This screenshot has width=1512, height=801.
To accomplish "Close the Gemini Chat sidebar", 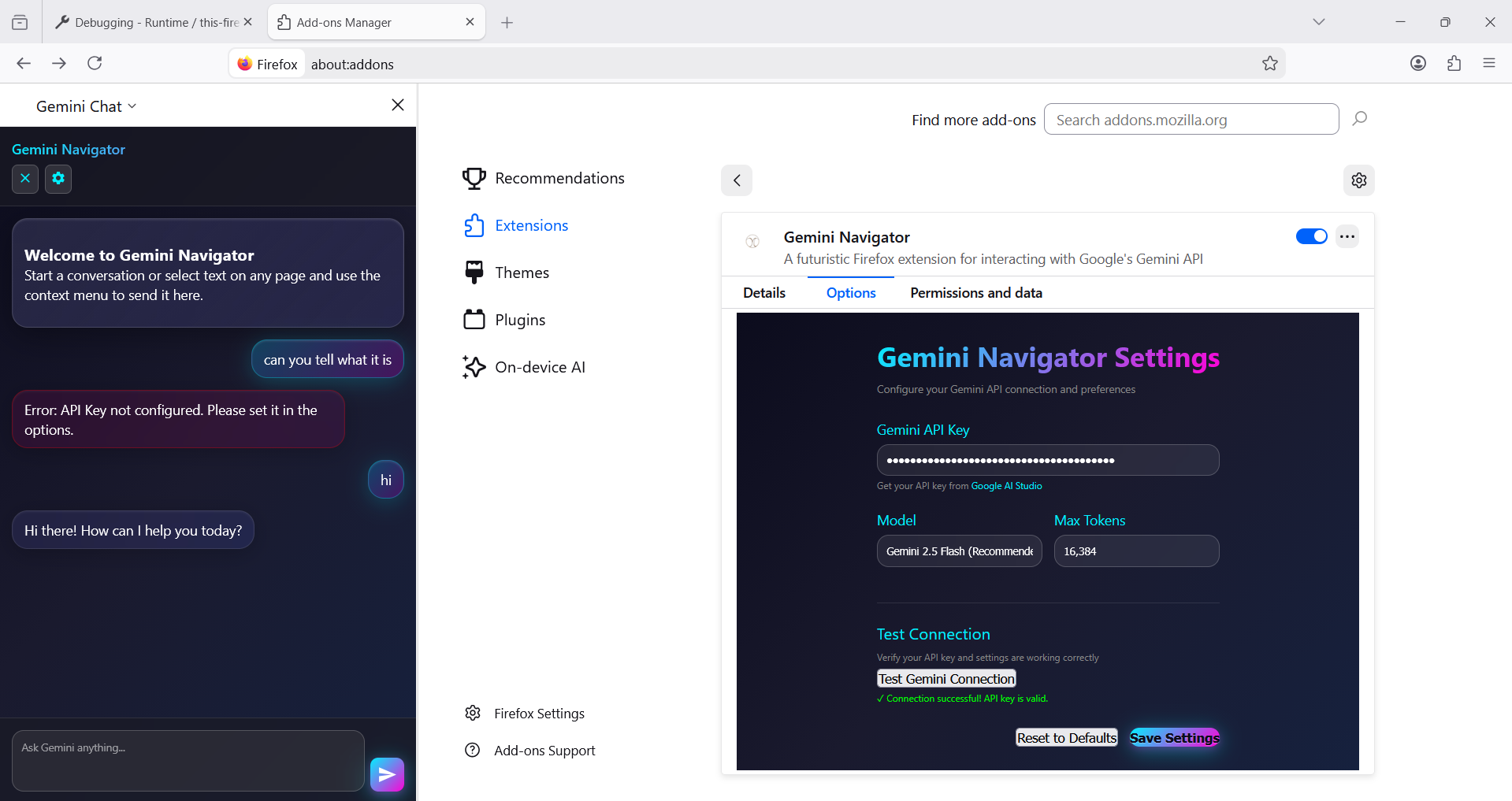I will point(398,105).
